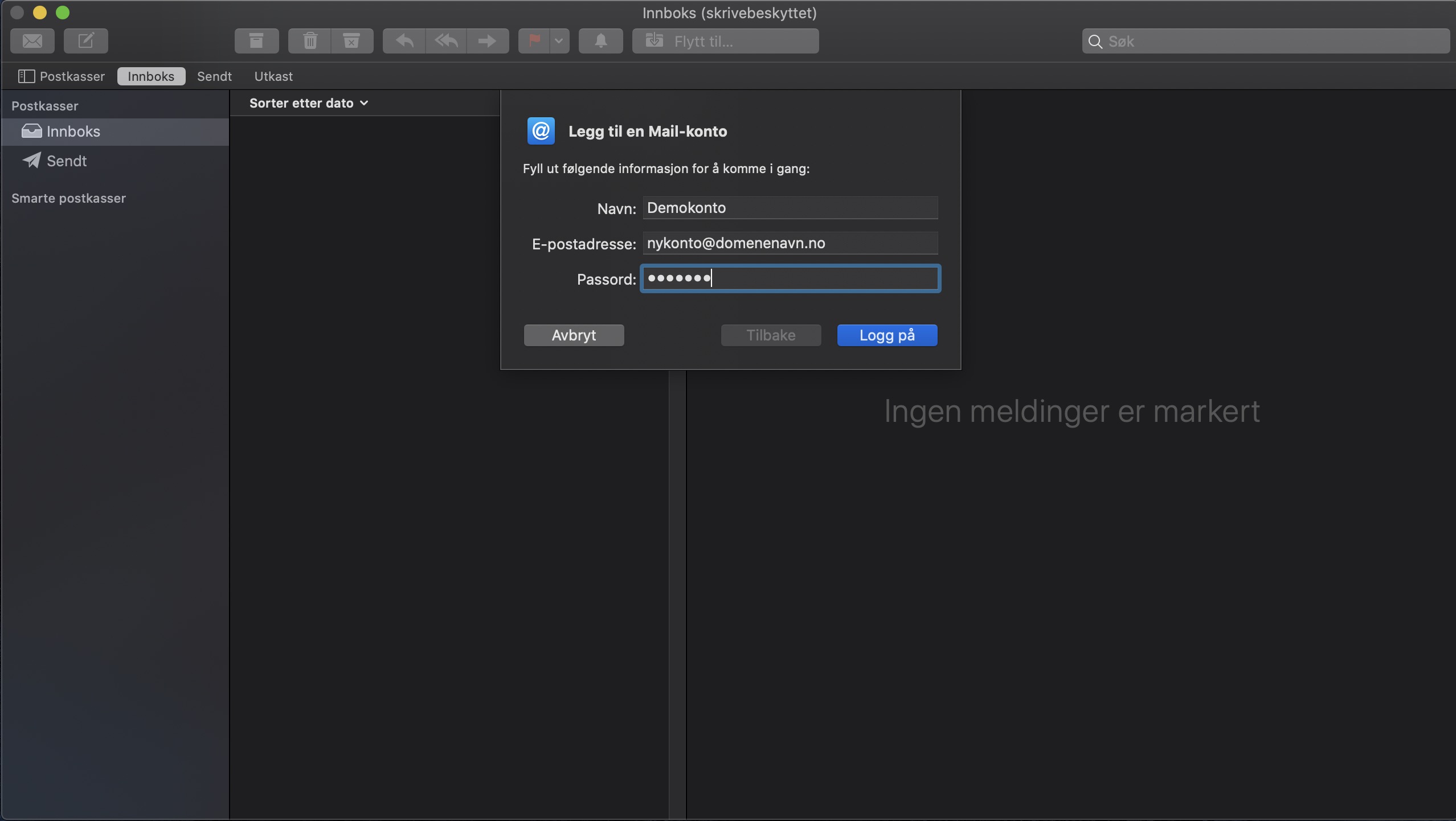The height and width of the screenshot is (821, 1456).
Task: Select the Innboks favorites tab
Action: (x=151, y=76)
